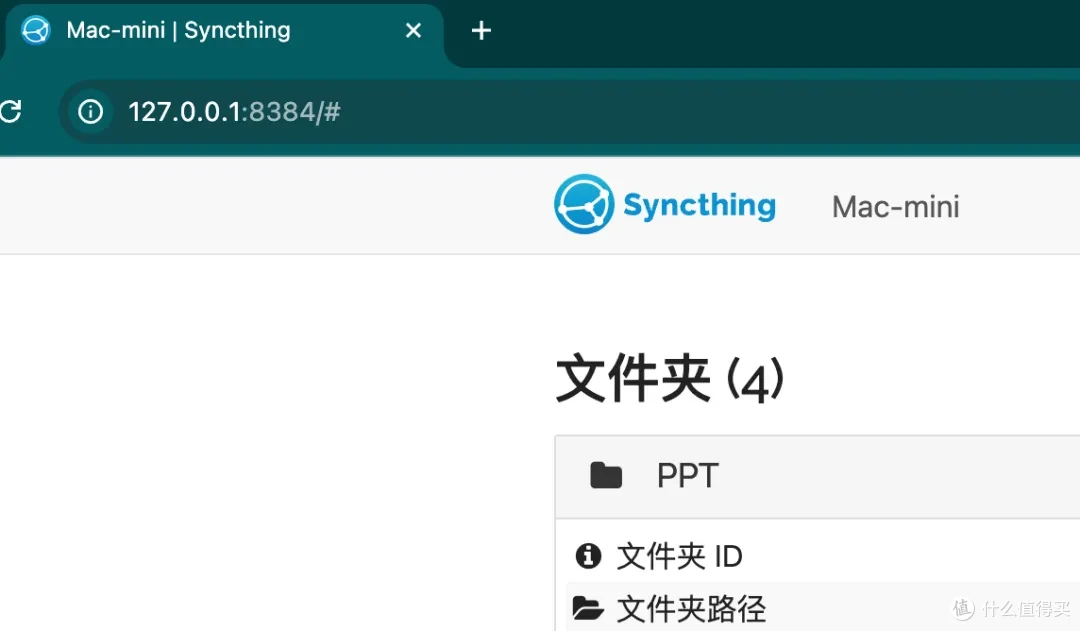Click the open folder icon beside 文件夹路径
The image size is (1080, 631).
[x=588, y=608]
